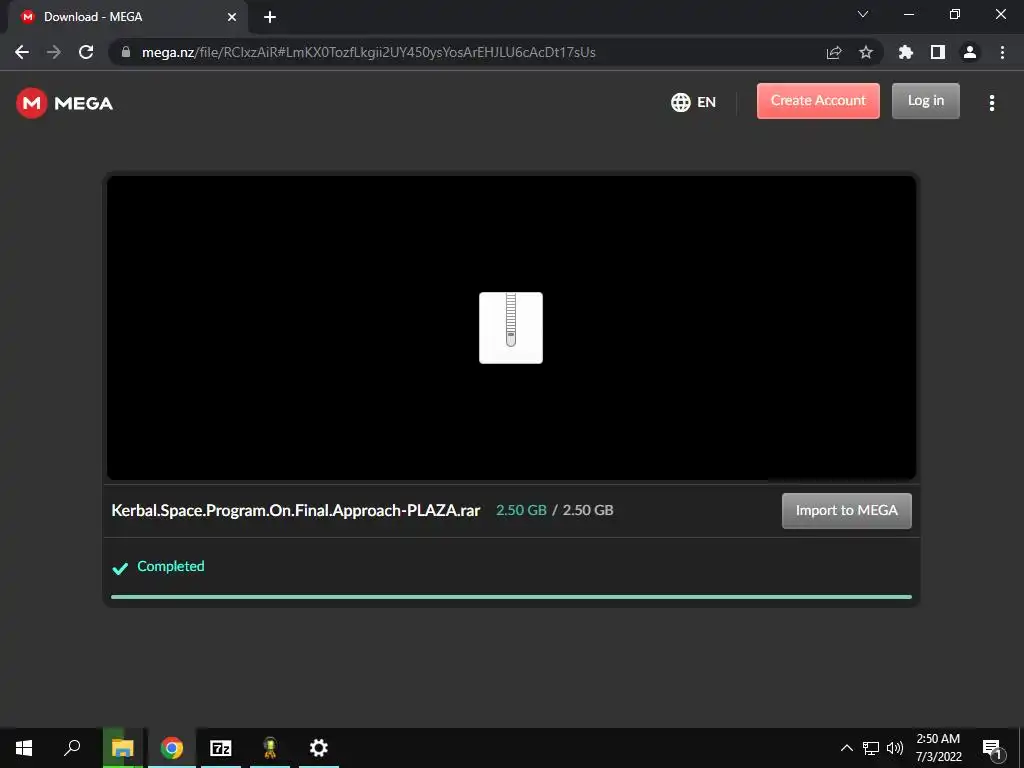Click the Kerbal.Space.Program file name

coord(296,511)
